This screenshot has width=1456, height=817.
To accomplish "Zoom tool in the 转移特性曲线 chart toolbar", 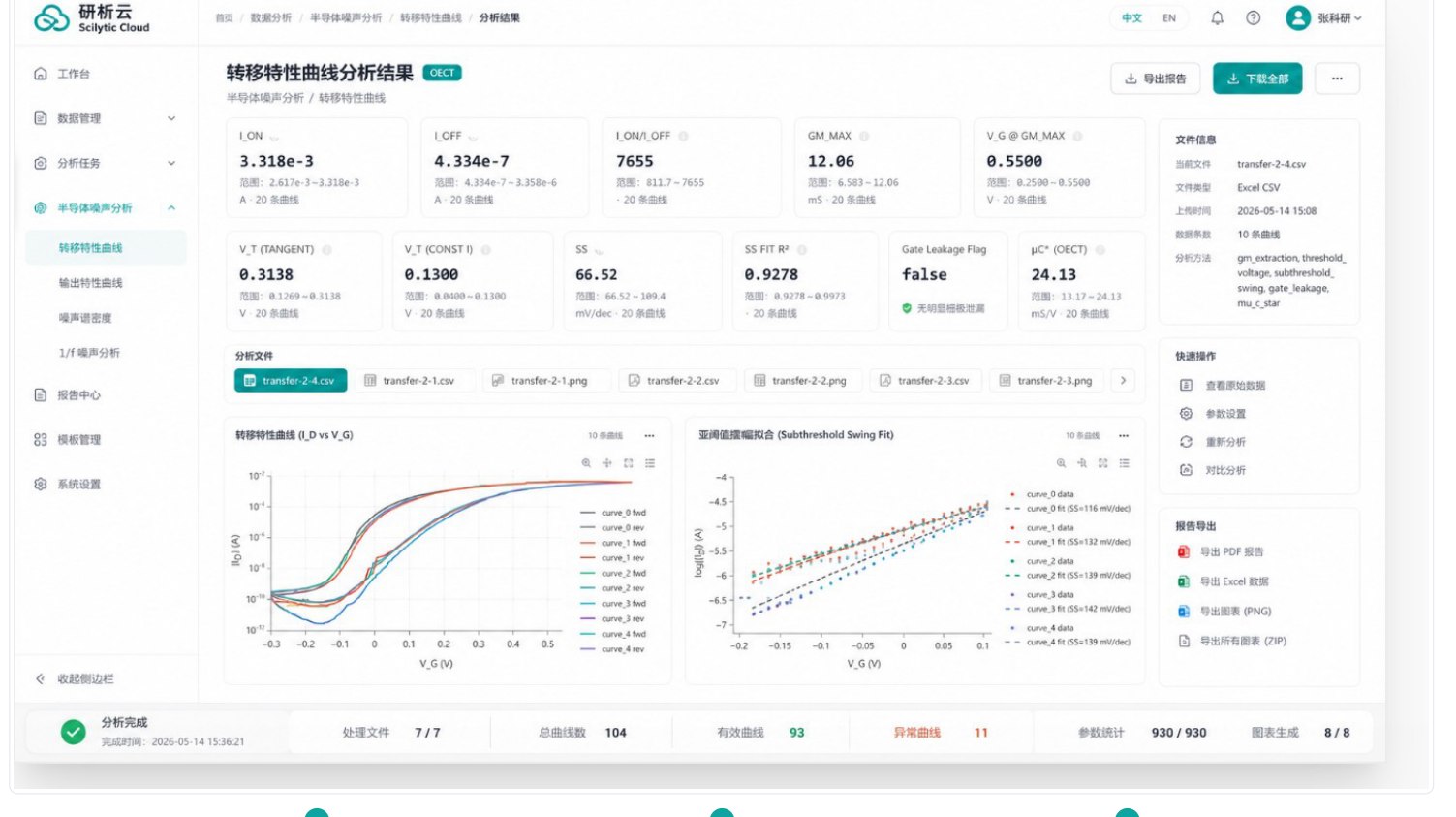I will pos(586,463).
